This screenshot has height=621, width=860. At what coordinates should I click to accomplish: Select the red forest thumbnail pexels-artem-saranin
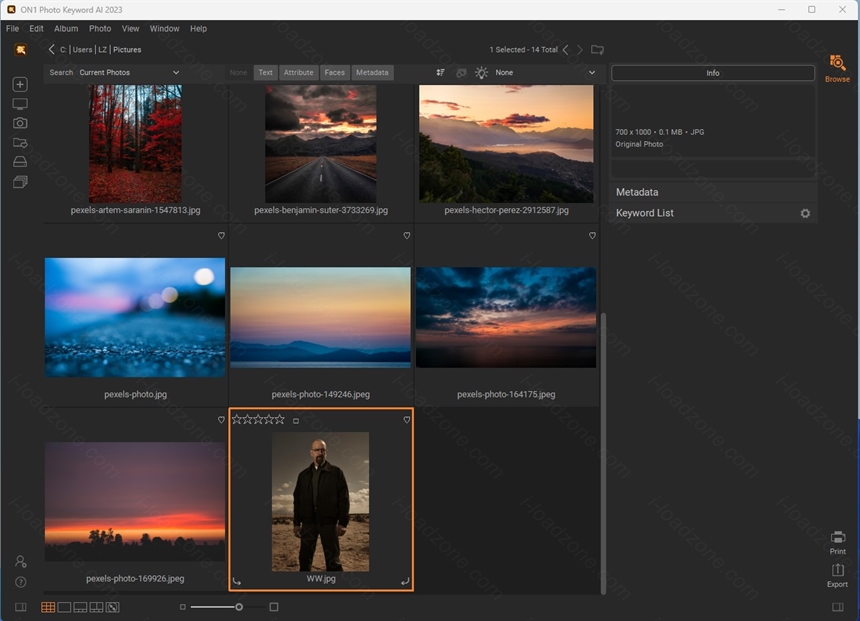pyautogui.click(x=135, y=144)
